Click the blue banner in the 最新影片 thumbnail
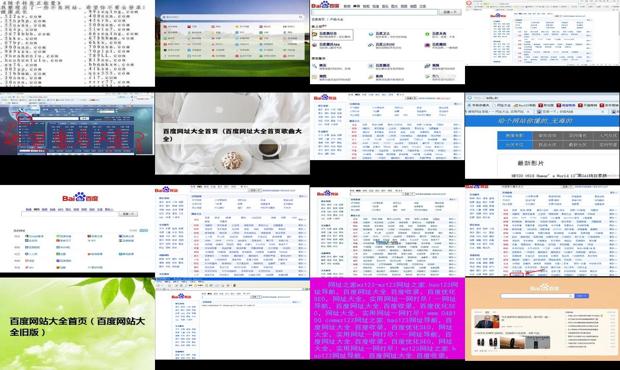 (x=542, y=121)
